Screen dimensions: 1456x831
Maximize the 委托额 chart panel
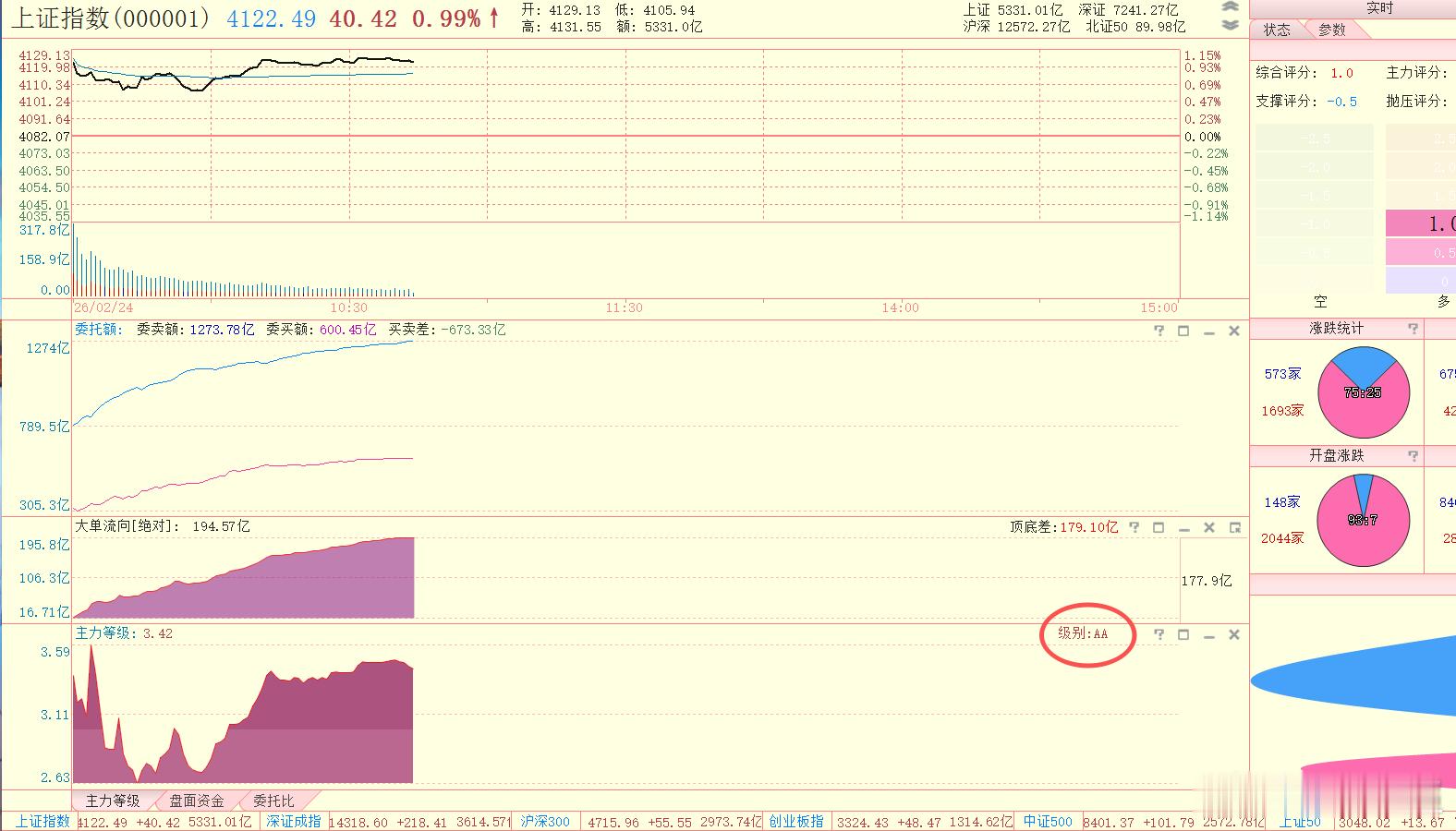(x=1183, y=331)
